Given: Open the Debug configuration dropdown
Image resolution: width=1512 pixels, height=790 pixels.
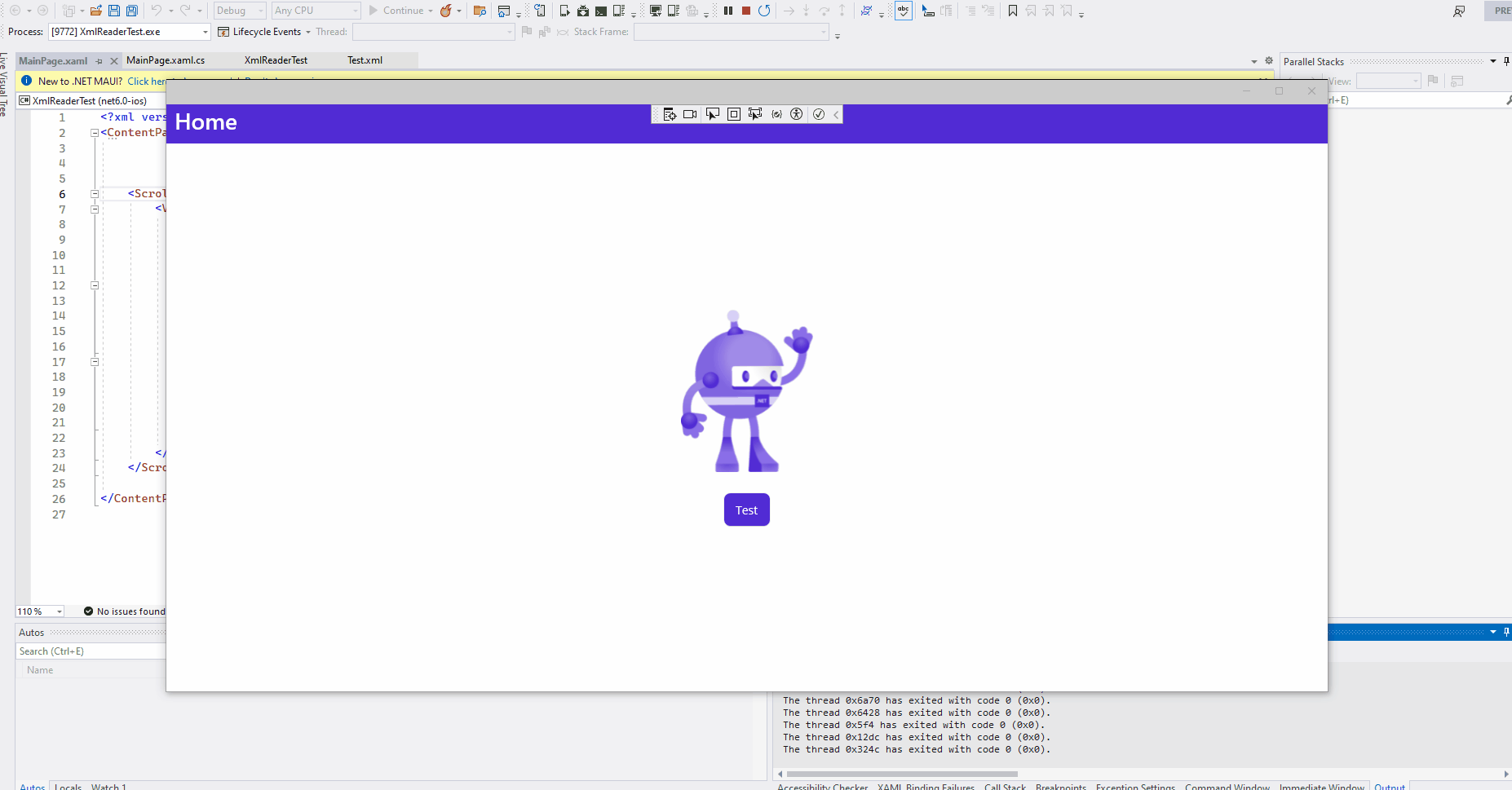Looking at the screenshot, I should (x=240, y=11).
